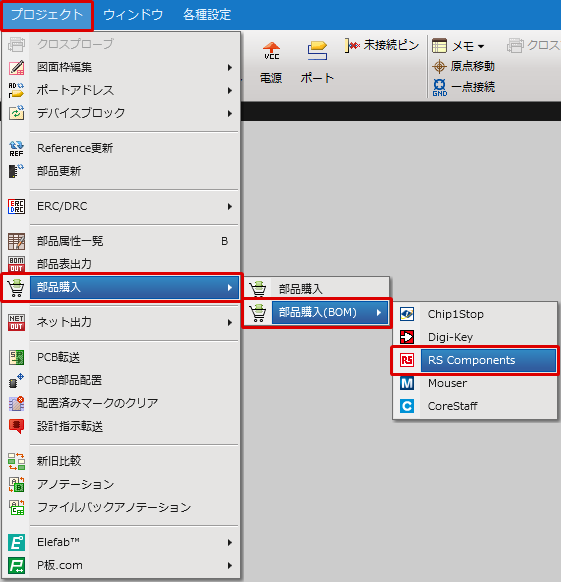Click the 原点移動 origin move icon
The width and height of the screenshot is (561, 582).
point(439,66)
